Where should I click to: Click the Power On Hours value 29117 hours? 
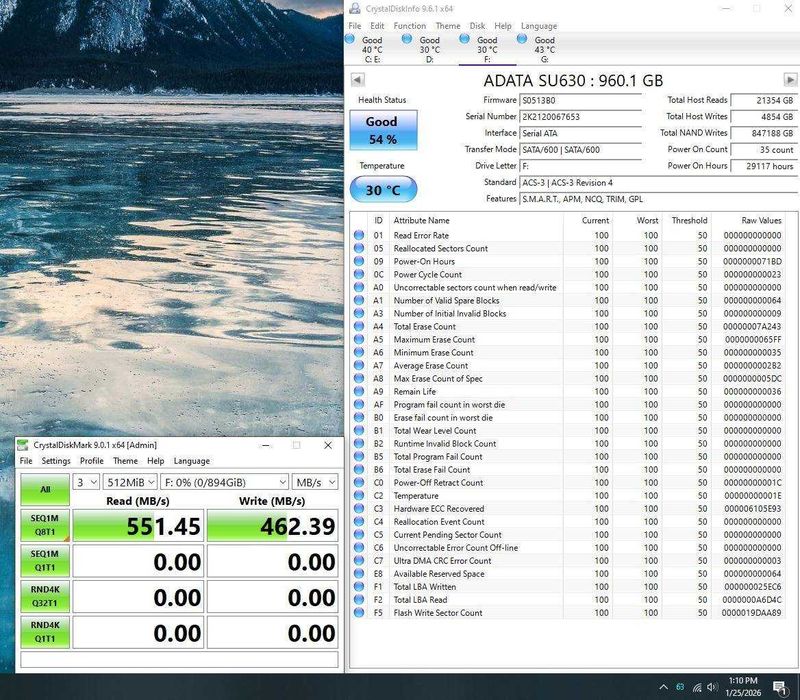tap(764, 166)
